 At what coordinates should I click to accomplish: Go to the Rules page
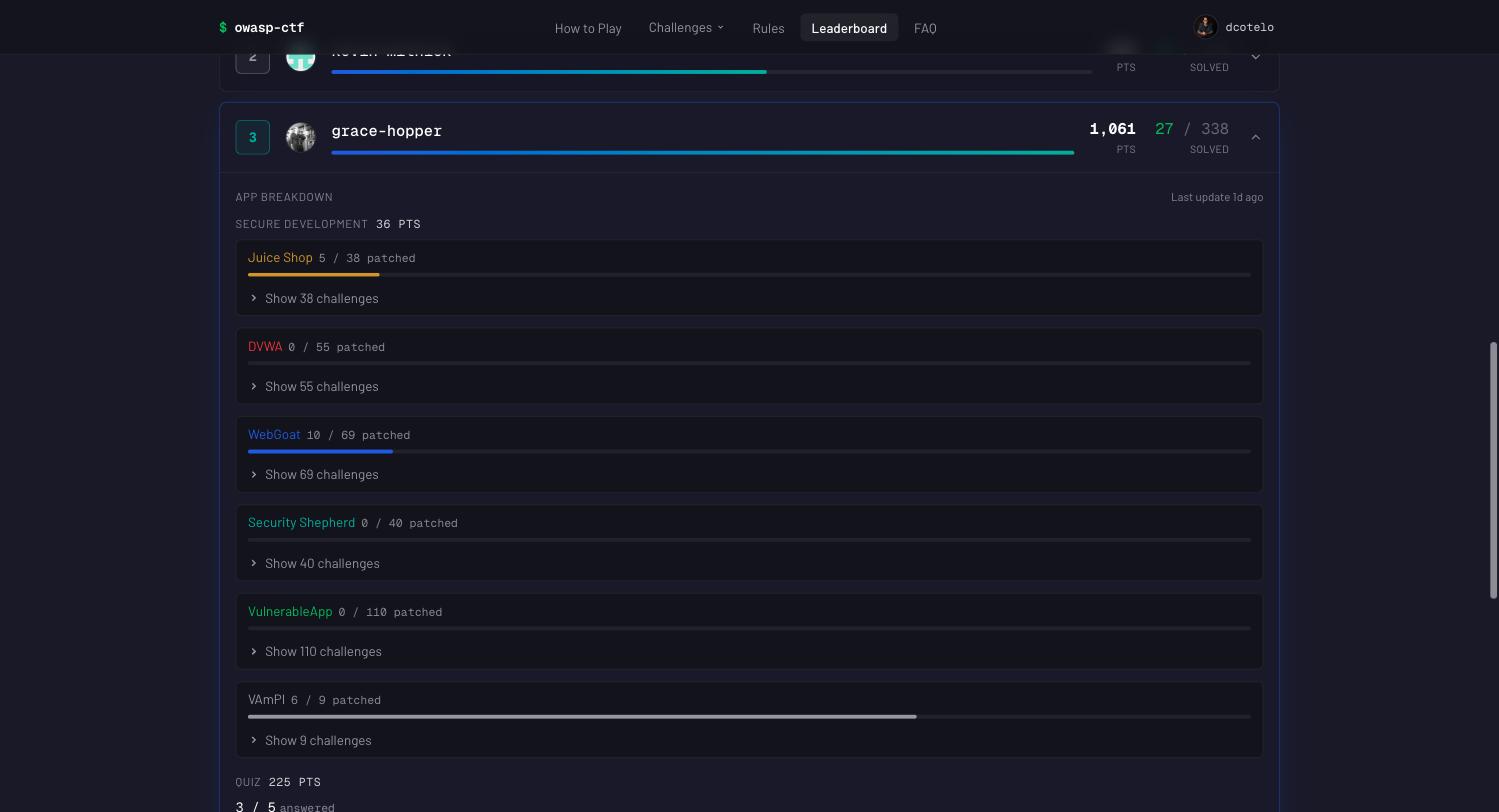pos(768,28)
